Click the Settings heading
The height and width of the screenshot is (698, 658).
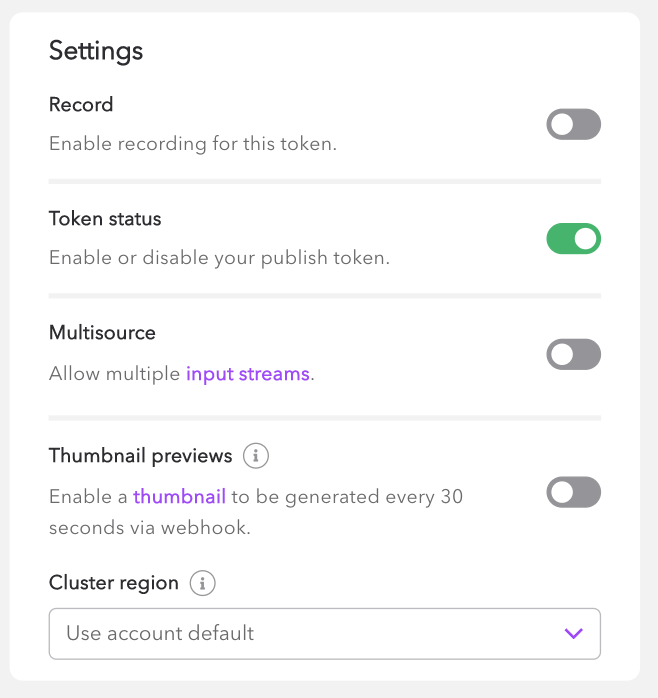click(x=96, y=51)
